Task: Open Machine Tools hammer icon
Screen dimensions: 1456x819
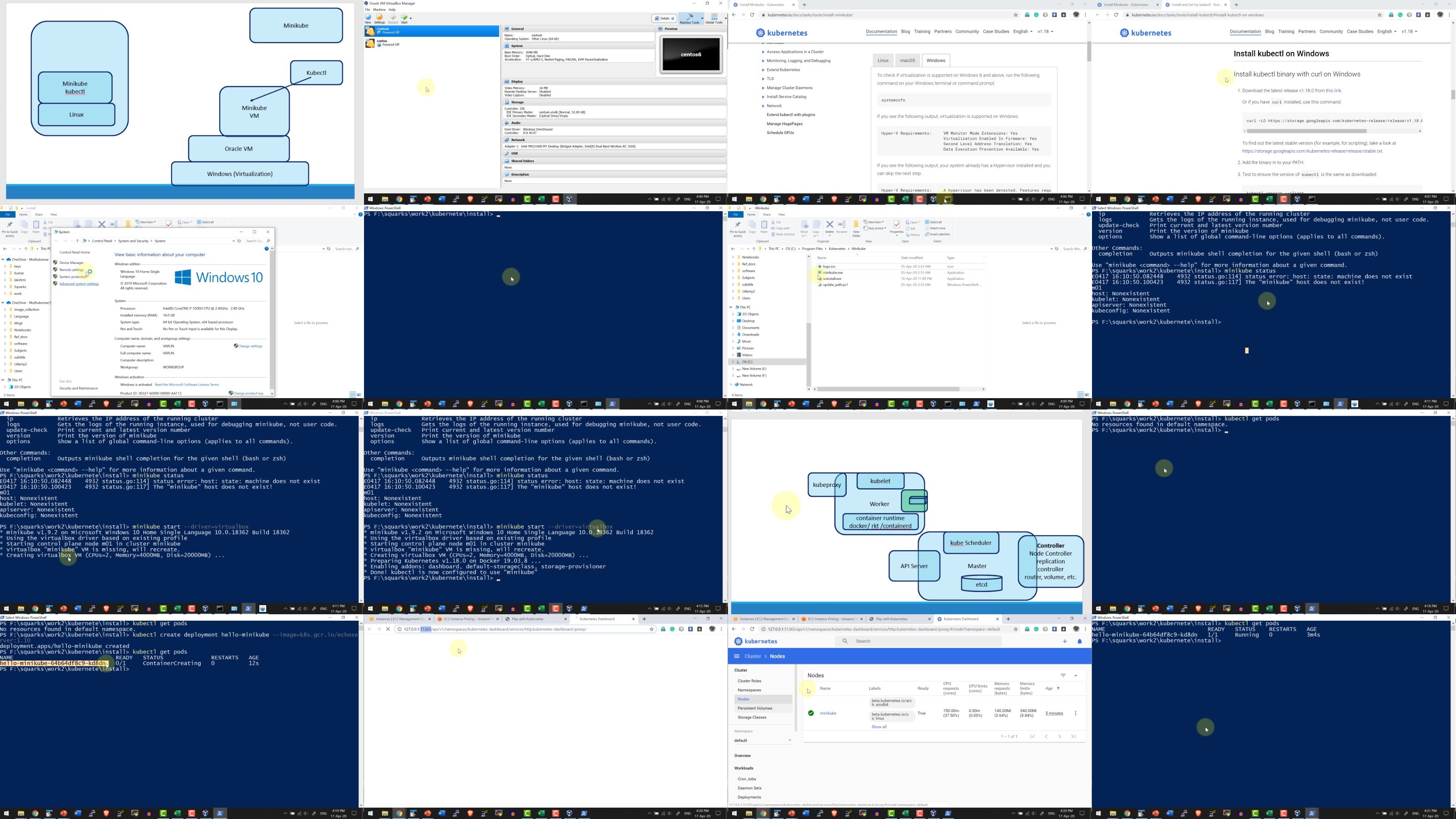Action: click(690, 17)
